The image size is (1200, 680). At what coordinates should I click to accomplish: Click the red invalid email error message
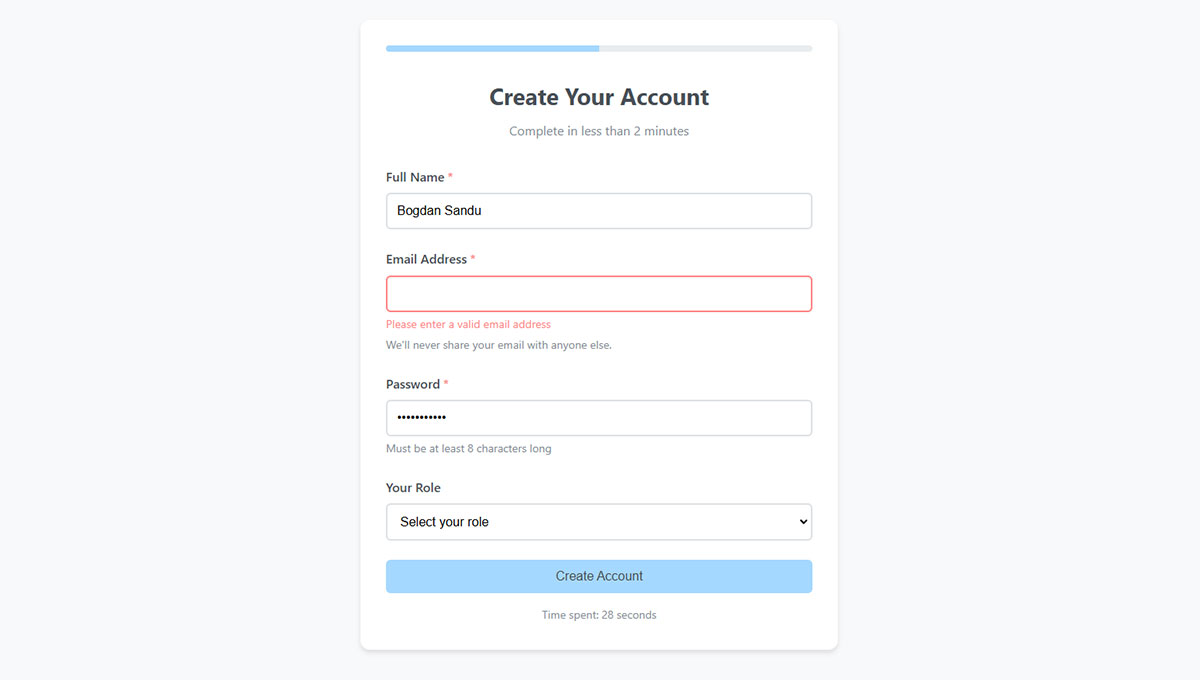point(468,324)
